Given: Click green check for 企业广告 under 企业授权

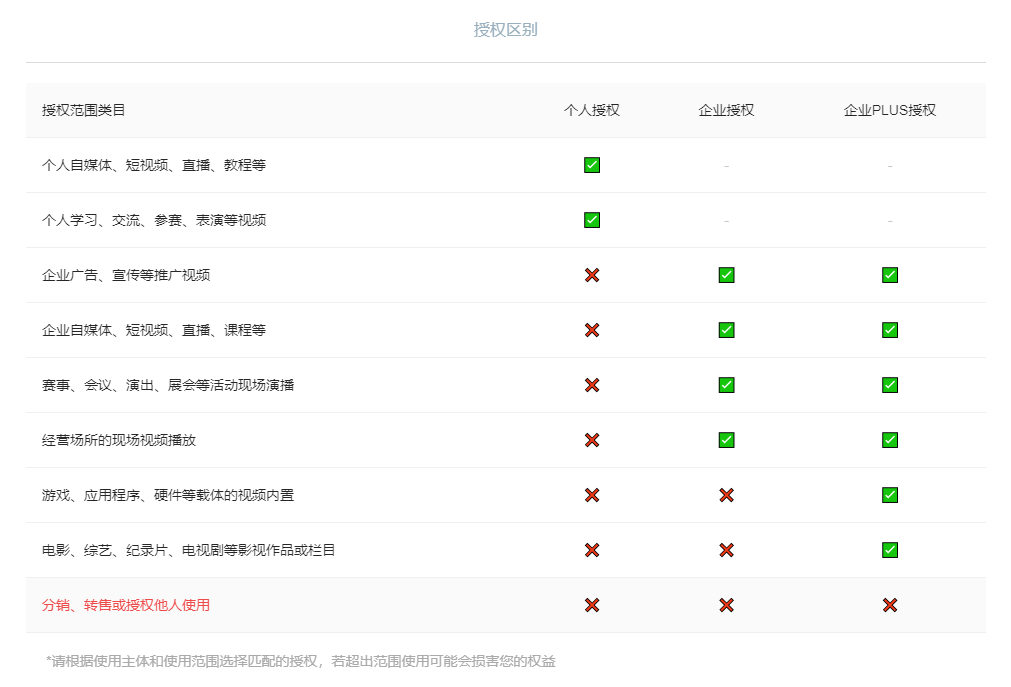Looking at the screenshot, I should (x=726, y=275).
